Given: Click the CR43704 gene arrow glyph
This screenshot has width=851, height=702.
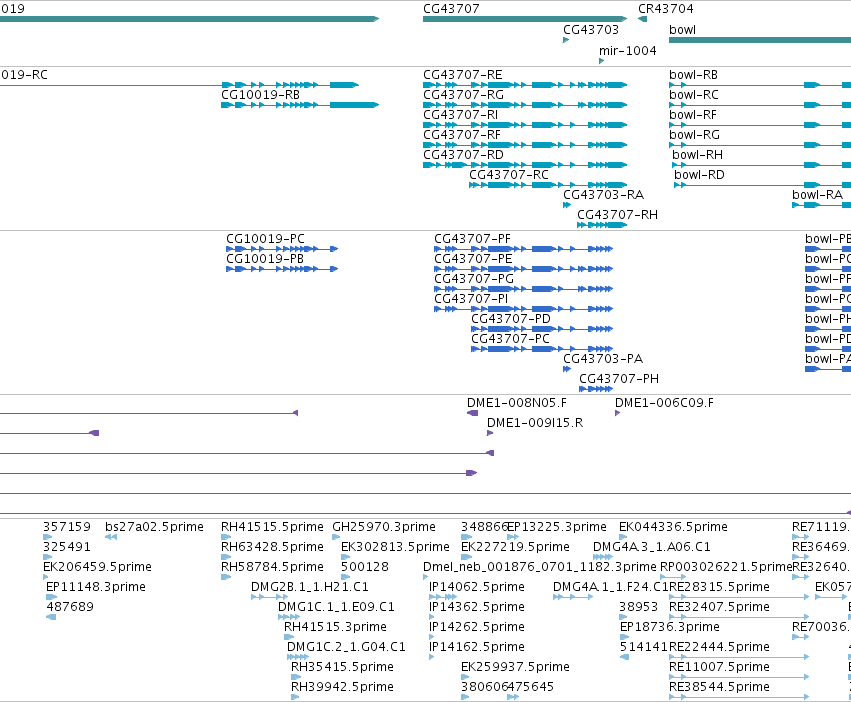Looking at the screenshot, I should (x=643, y=19).
